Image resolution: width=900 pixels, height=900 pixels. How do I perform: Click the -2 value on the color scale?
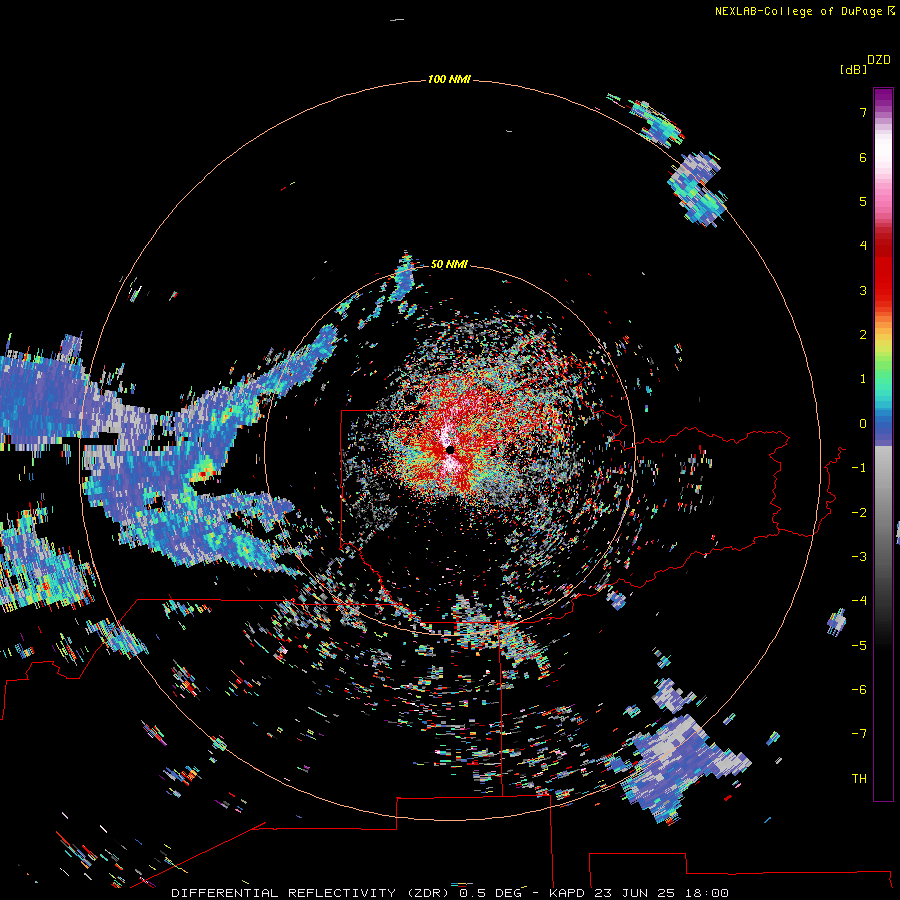click(859, 513)
